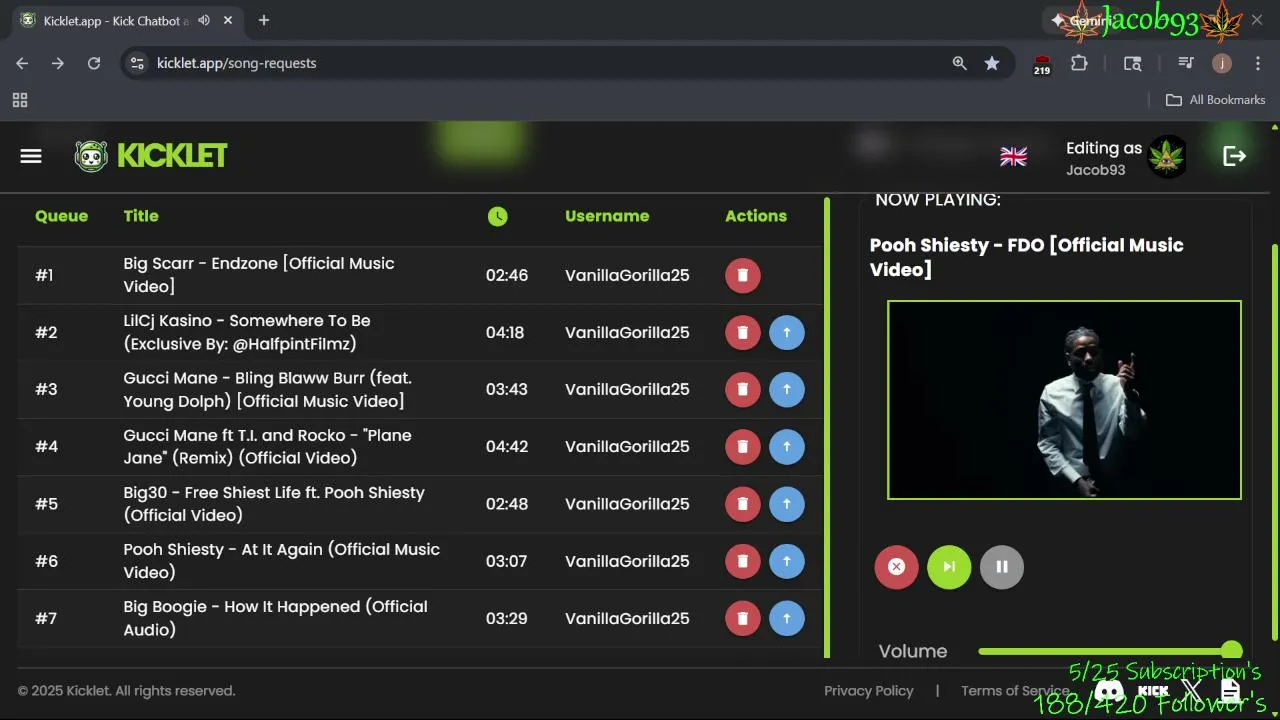Open the Jacob93 profile avatar
Viewport: 1280px width, 720px height.
pos(1167,157)
